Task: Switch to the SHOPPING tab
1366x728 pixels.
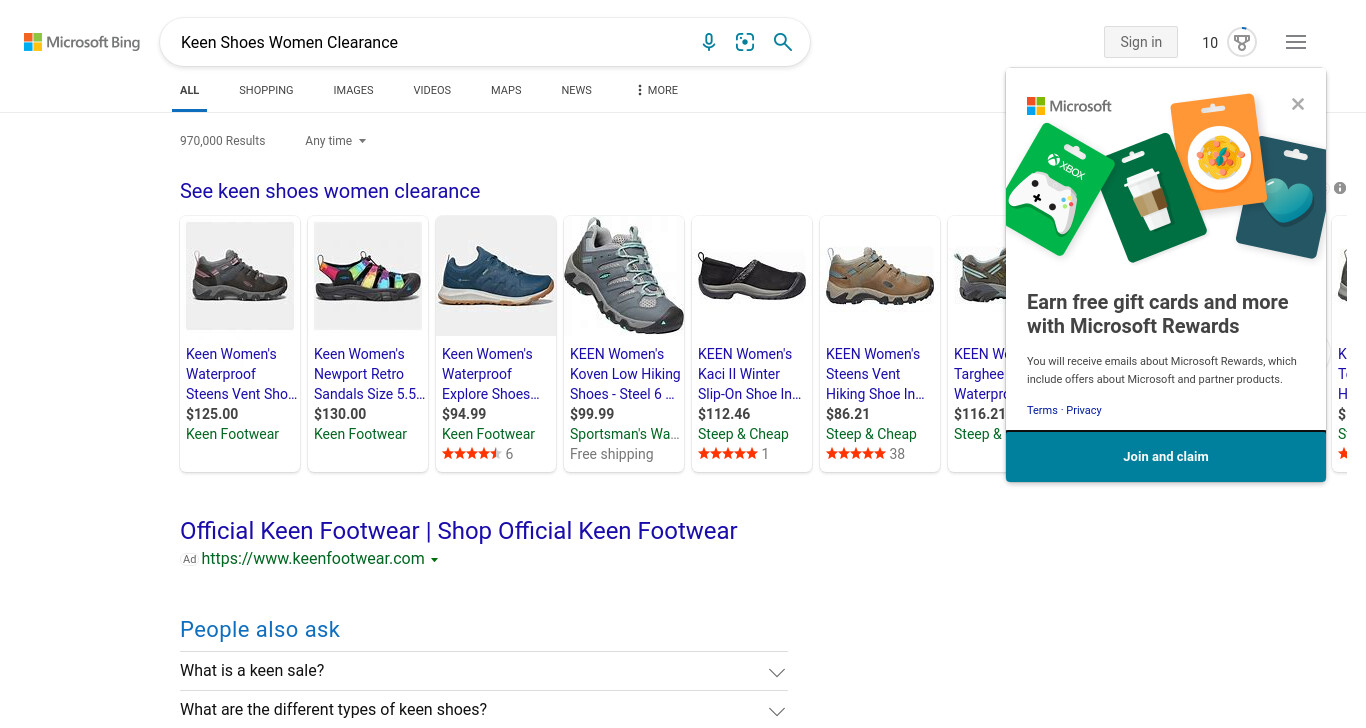Action: click(266, 90)
